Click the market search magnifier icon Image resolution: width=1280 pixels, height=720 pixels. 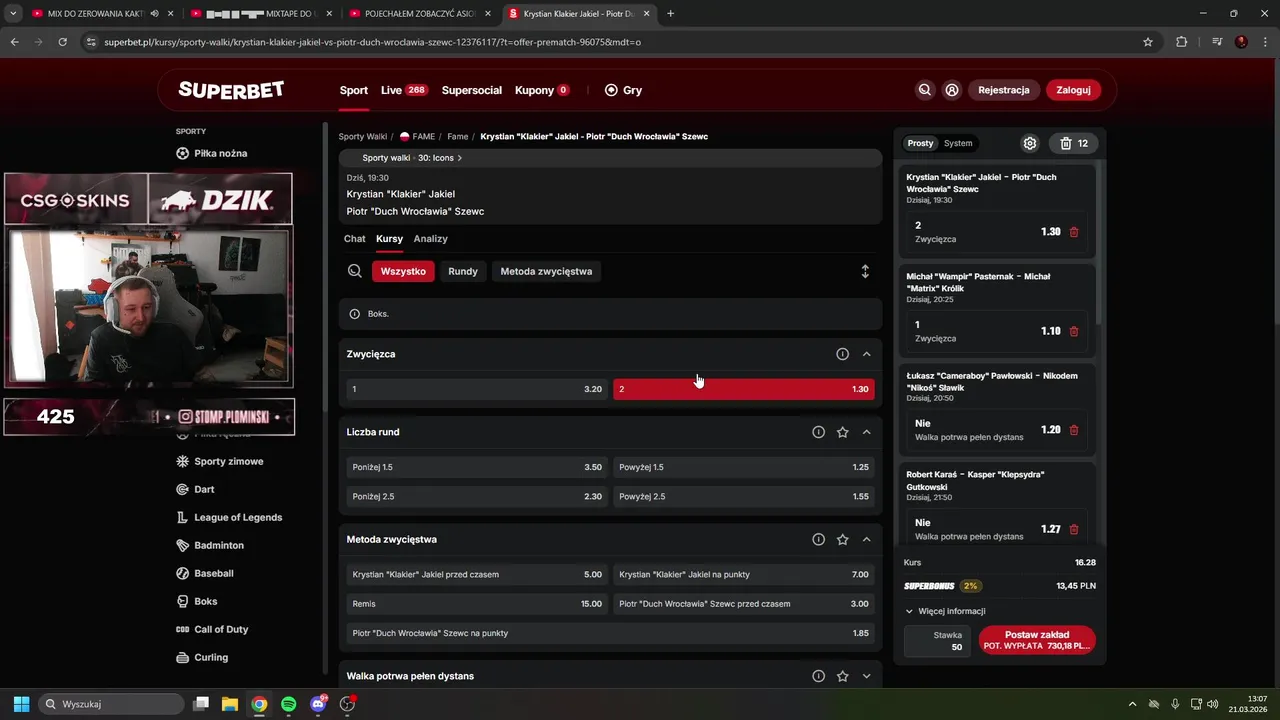click(x=354, y=271)
